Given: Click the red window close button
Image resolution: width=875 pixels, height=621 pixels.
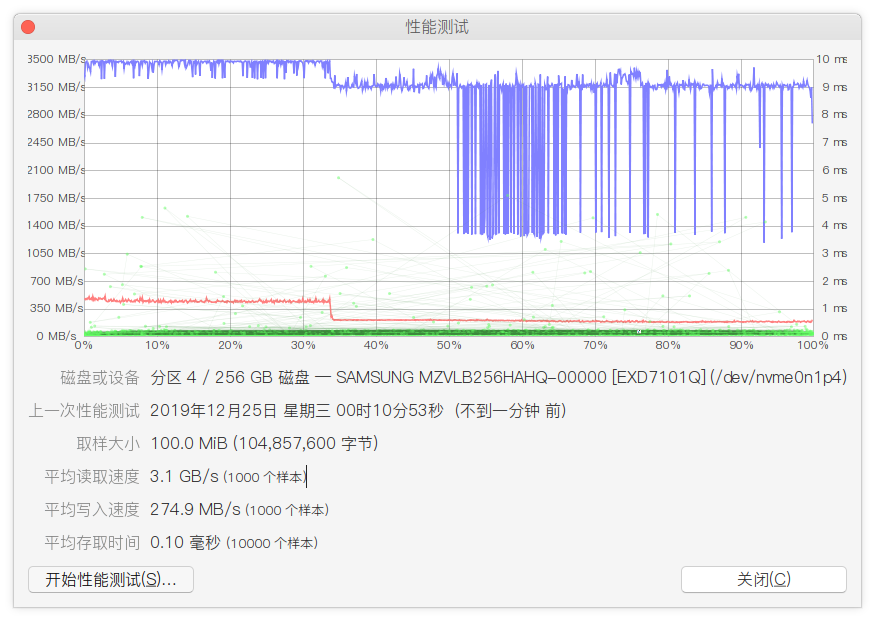Looking at the screenshot, I should click(x=28, y=27).
